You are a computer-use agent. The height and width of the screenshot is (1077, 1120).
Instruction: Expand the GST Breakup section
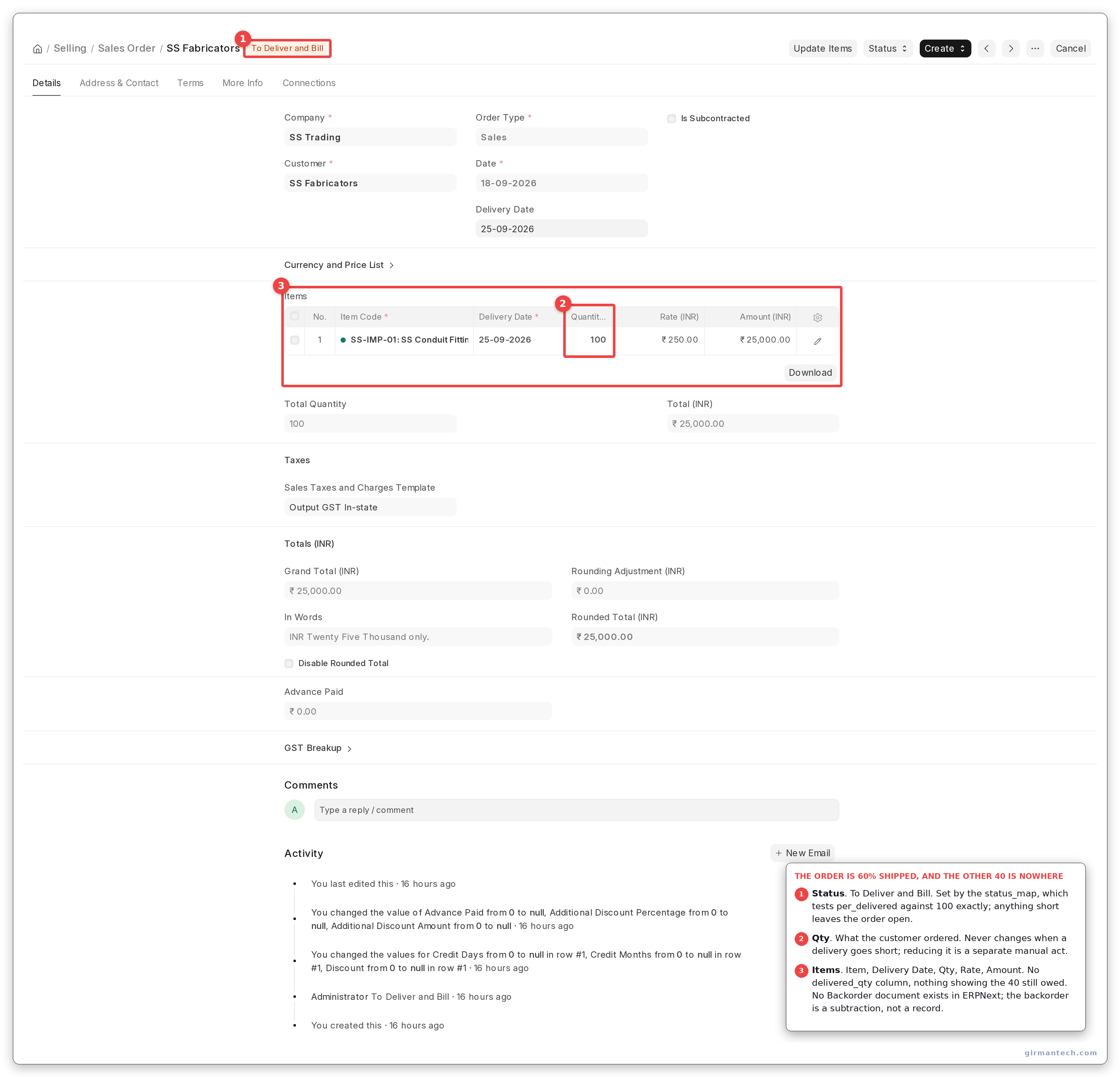tap(318, 748)
